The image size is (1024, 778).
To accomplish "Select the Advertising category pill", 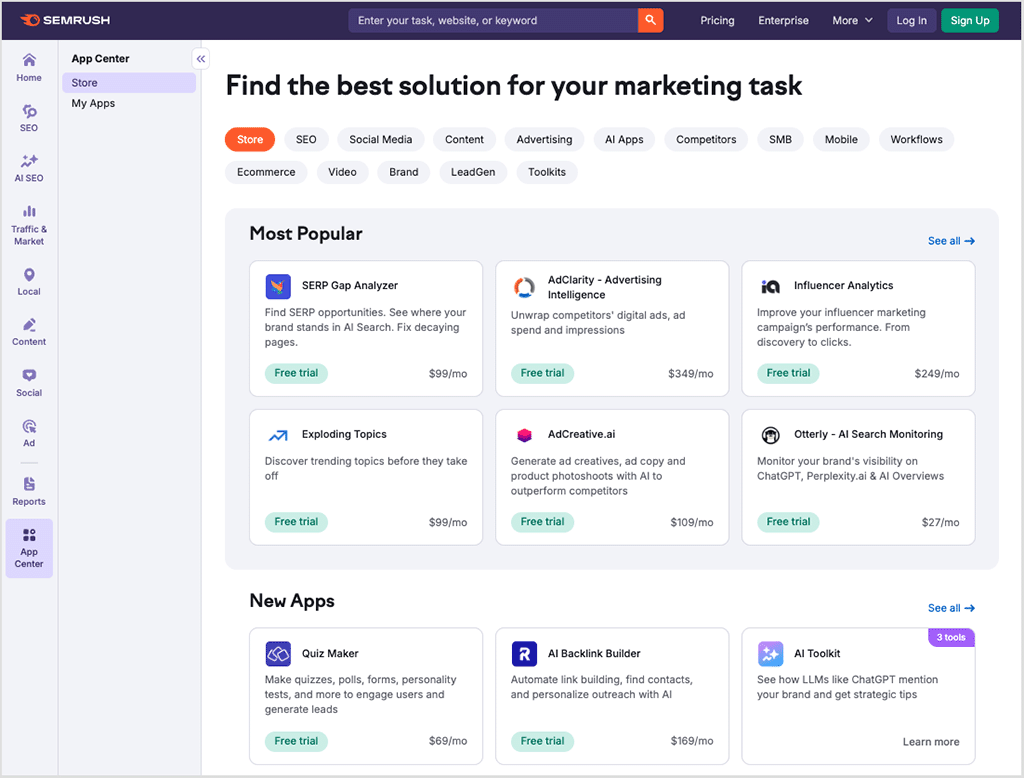I will [545, 140].
